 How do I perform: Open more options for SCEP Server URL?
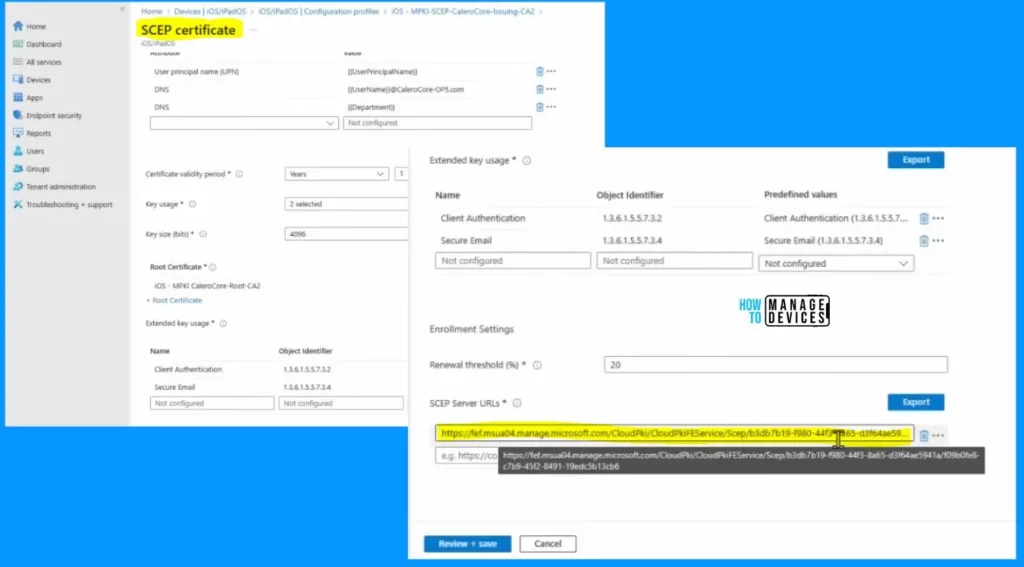click(938, 436)
